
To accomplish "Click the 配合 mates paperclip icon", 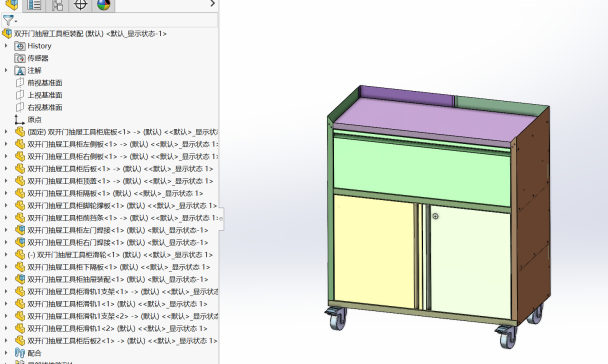I will pos(20,353).
